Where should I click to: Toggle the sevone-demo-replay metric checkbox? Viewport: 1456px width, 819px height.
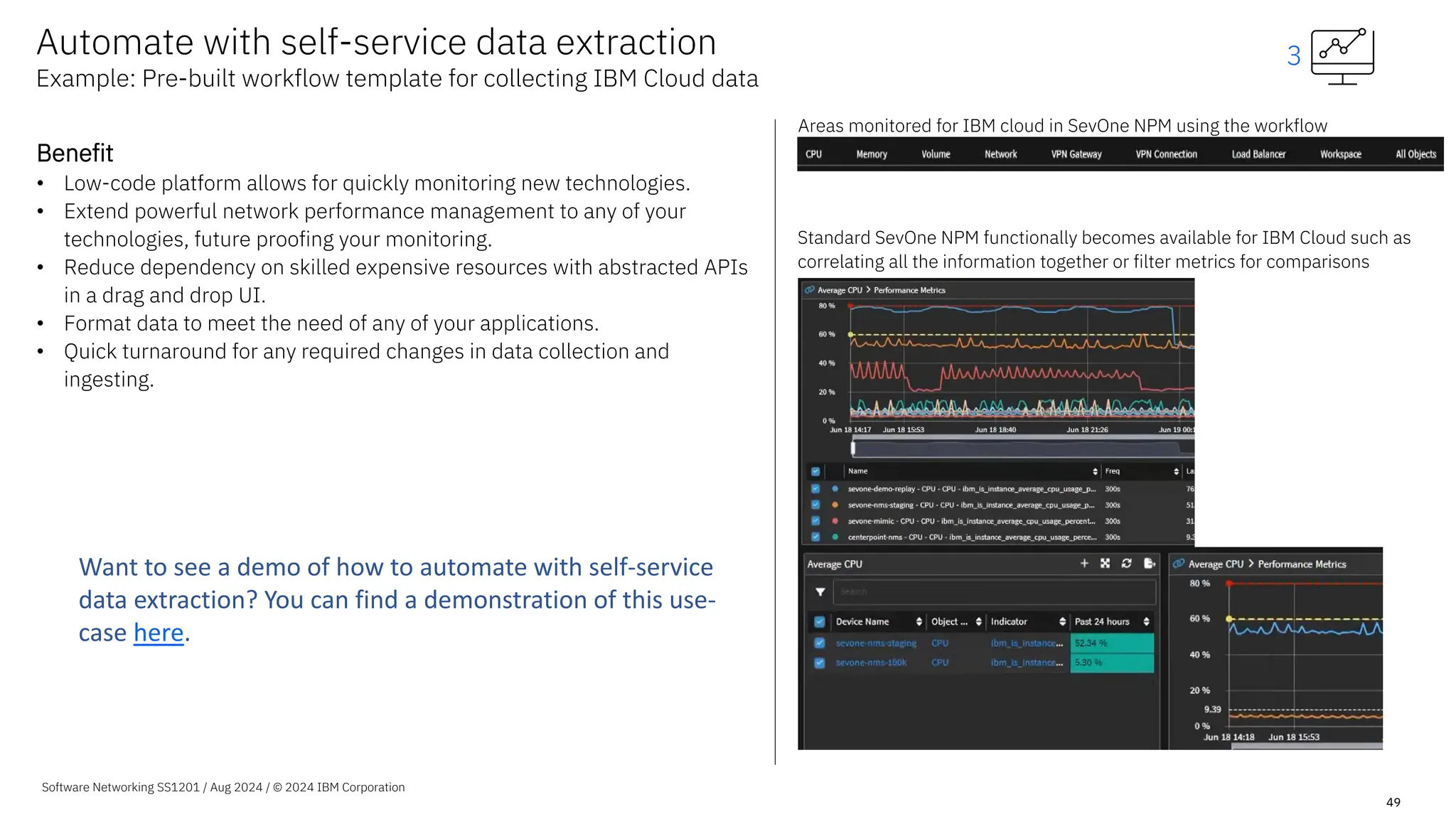pyautogui.click(x=815, y=489)
